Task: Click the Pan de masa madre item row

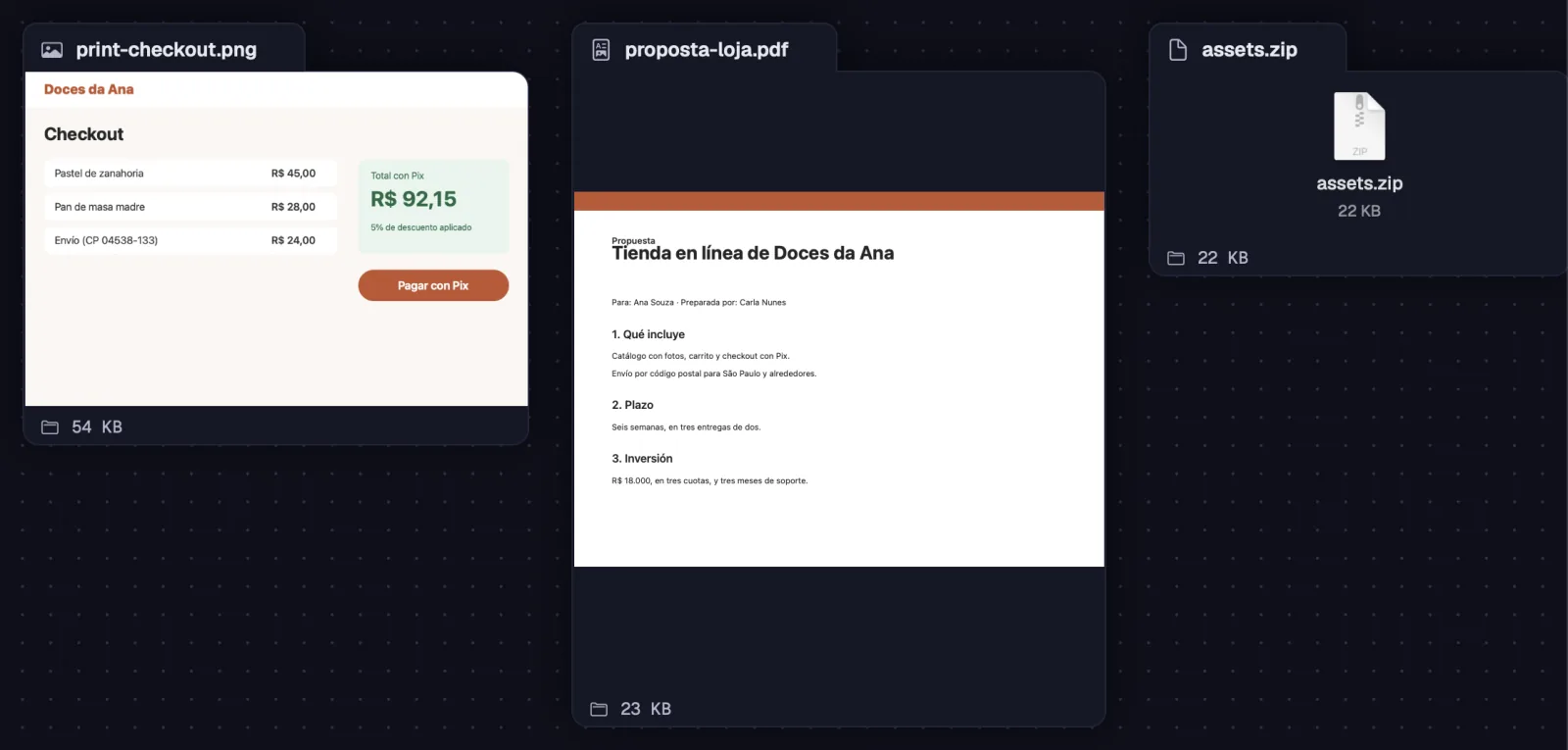Action: [190, 207]
